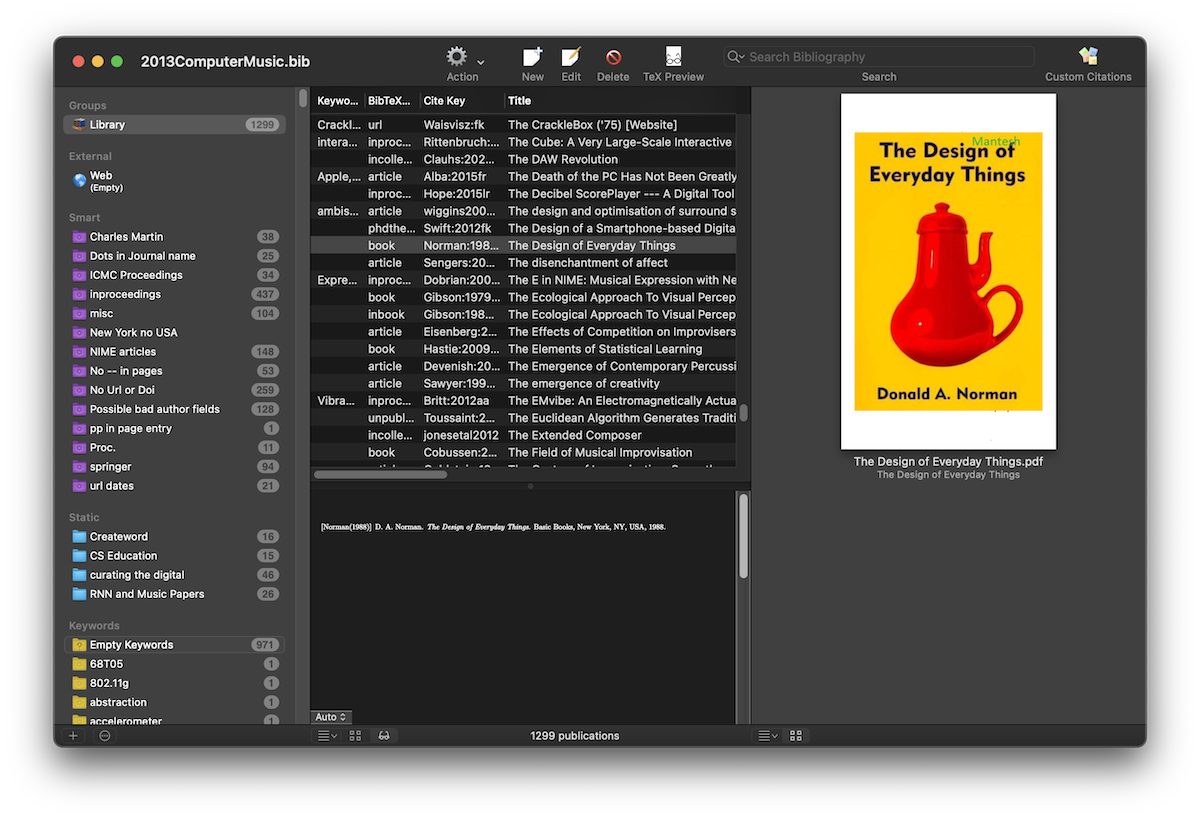Open the Auto format dropdown below the preview

click(x=330, y=716)
